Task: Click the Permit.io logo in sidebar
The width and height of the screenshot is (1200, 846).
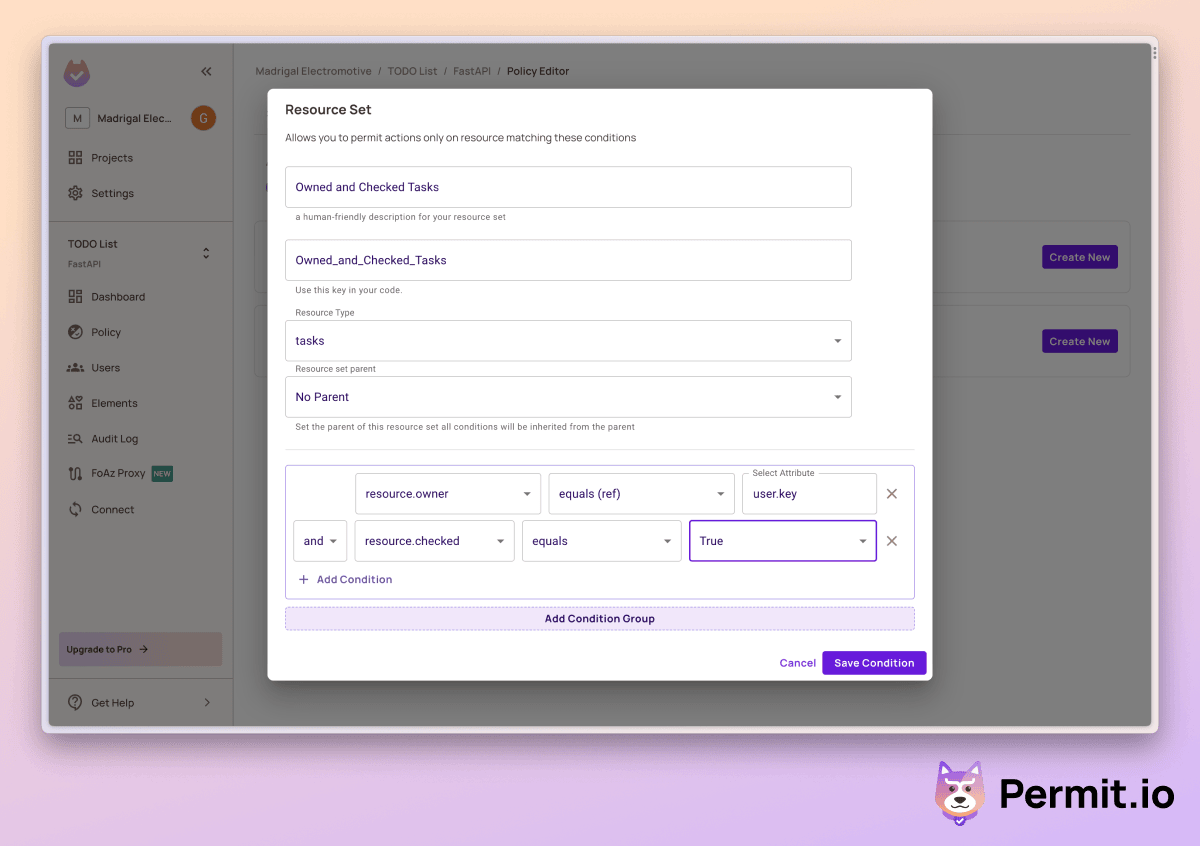Action: 77,73
